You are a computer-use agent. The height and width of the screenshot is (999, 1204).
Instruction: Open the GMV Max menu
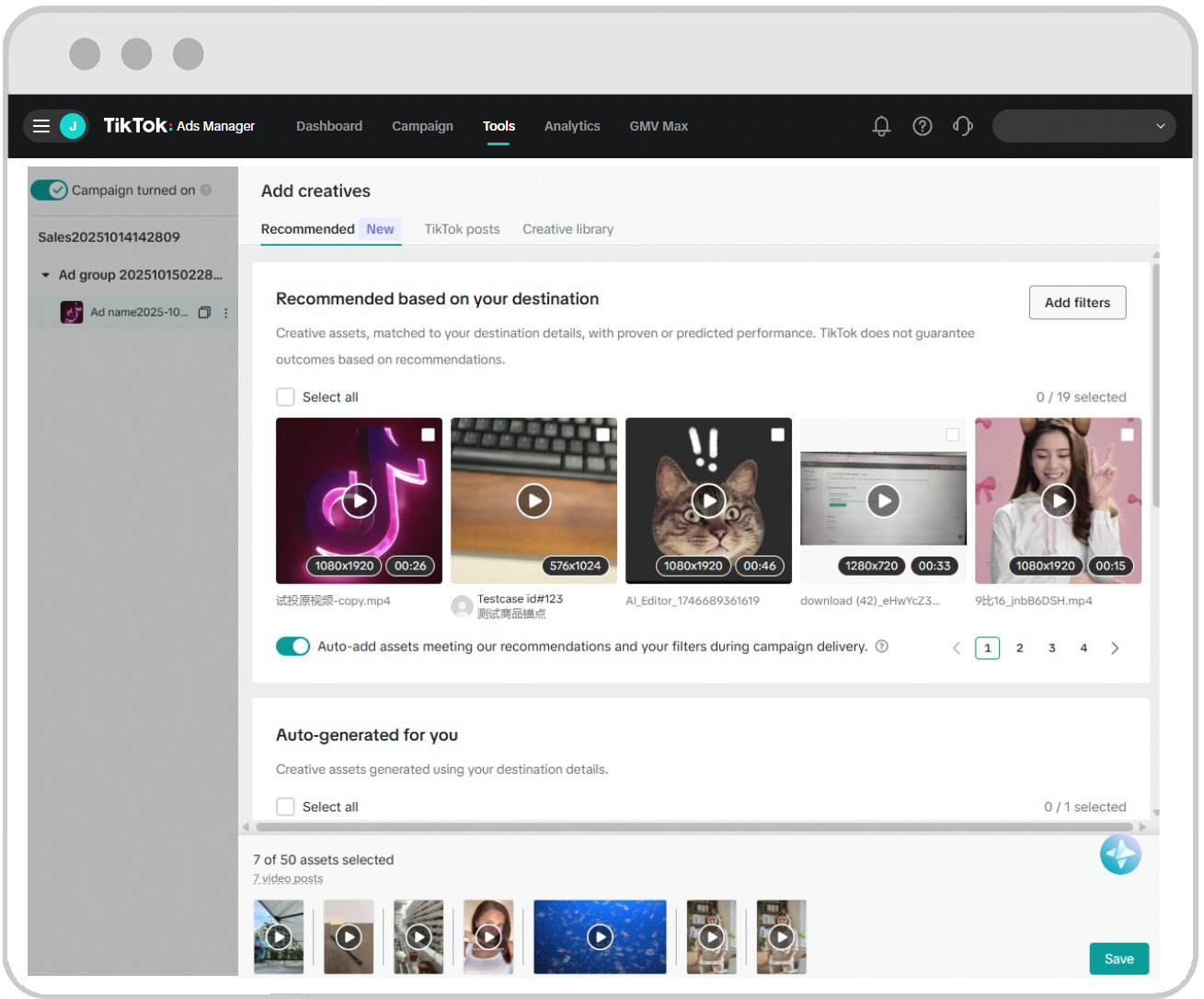[x=659, y=126]
